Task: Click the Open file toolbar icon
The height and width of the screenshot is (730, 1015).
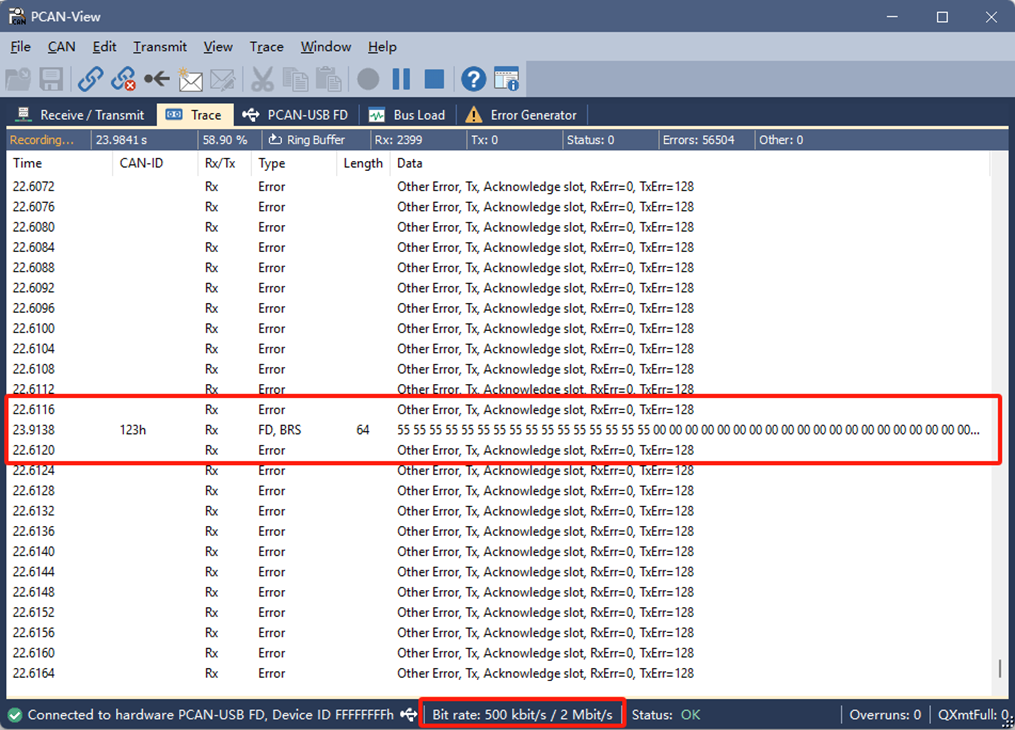Action: [x=18, y=80]
